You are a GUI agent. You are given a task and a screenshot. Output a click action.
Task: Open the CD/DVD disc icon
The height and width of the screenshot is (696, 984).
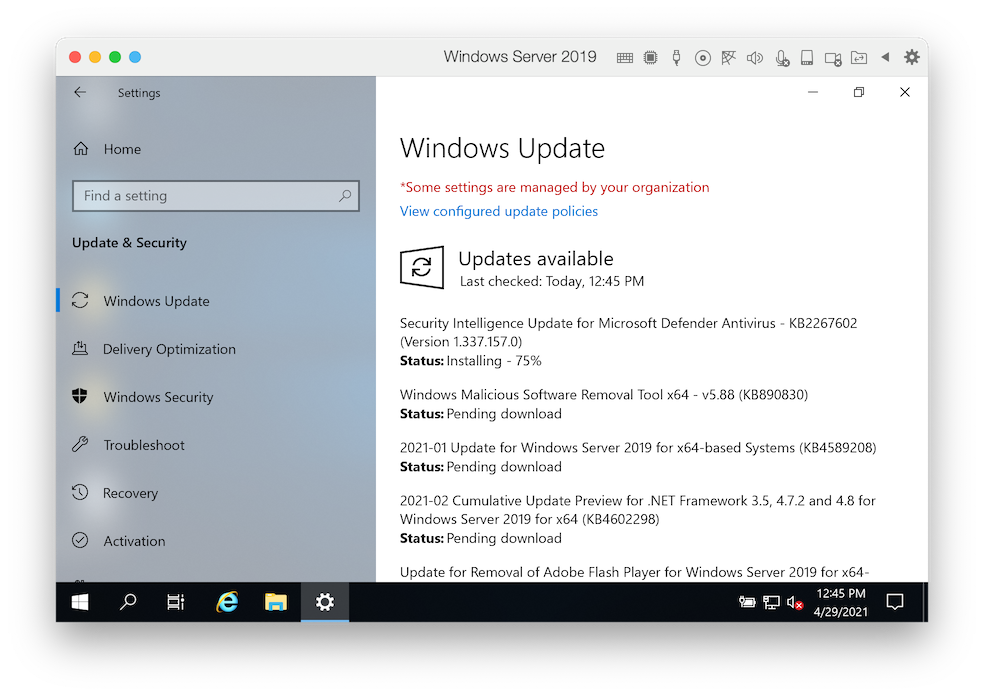pyautogui.click(x=703, y=58)
